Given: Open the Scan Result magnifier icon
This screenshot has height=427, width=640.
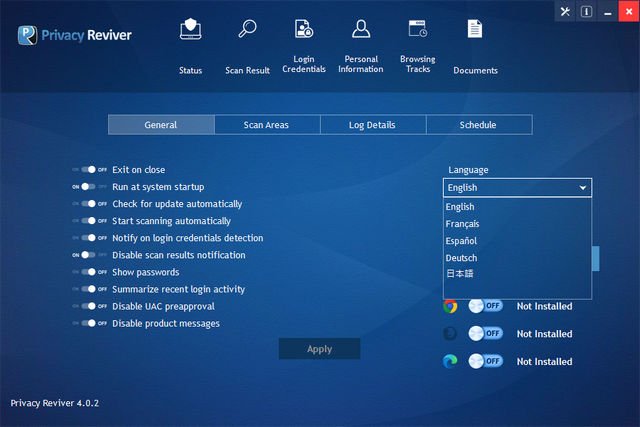Looking at the screenshot, I should point(247,30).
